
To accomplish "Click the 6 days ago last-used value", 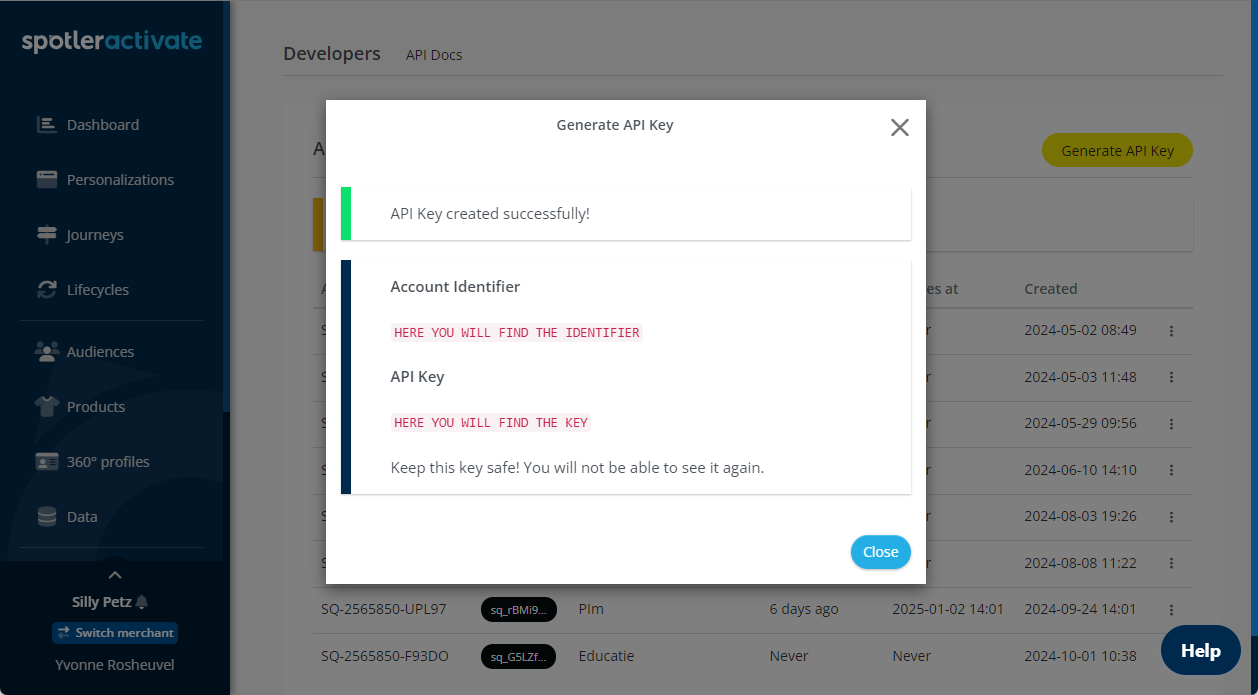I will click(804, 609).
